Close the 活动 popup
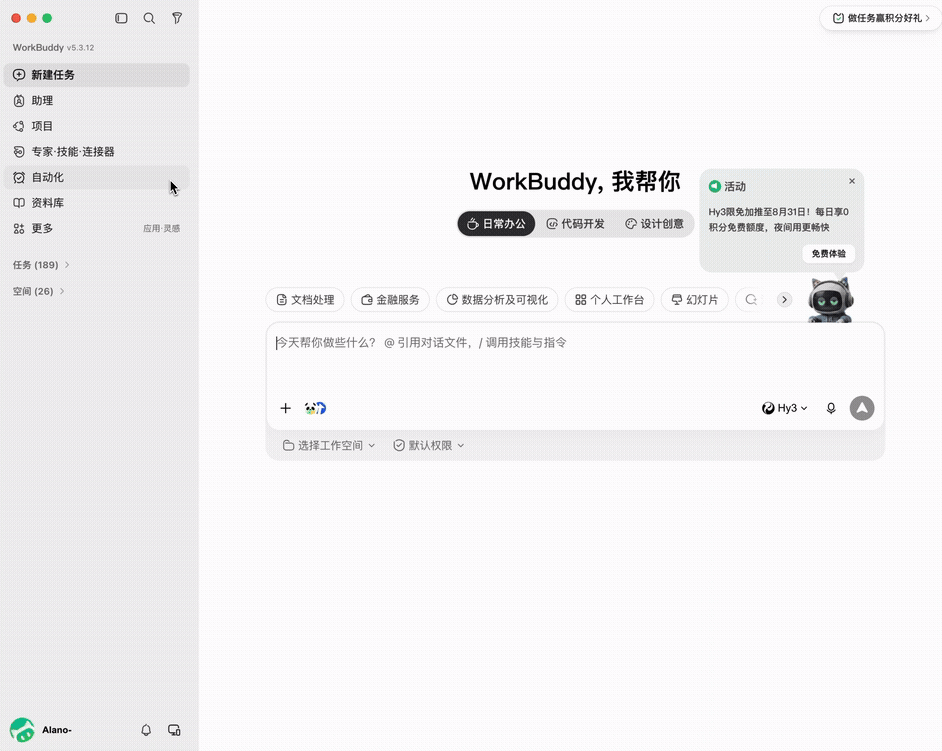This screenshot has height=751, width=942. click(852, 181)
